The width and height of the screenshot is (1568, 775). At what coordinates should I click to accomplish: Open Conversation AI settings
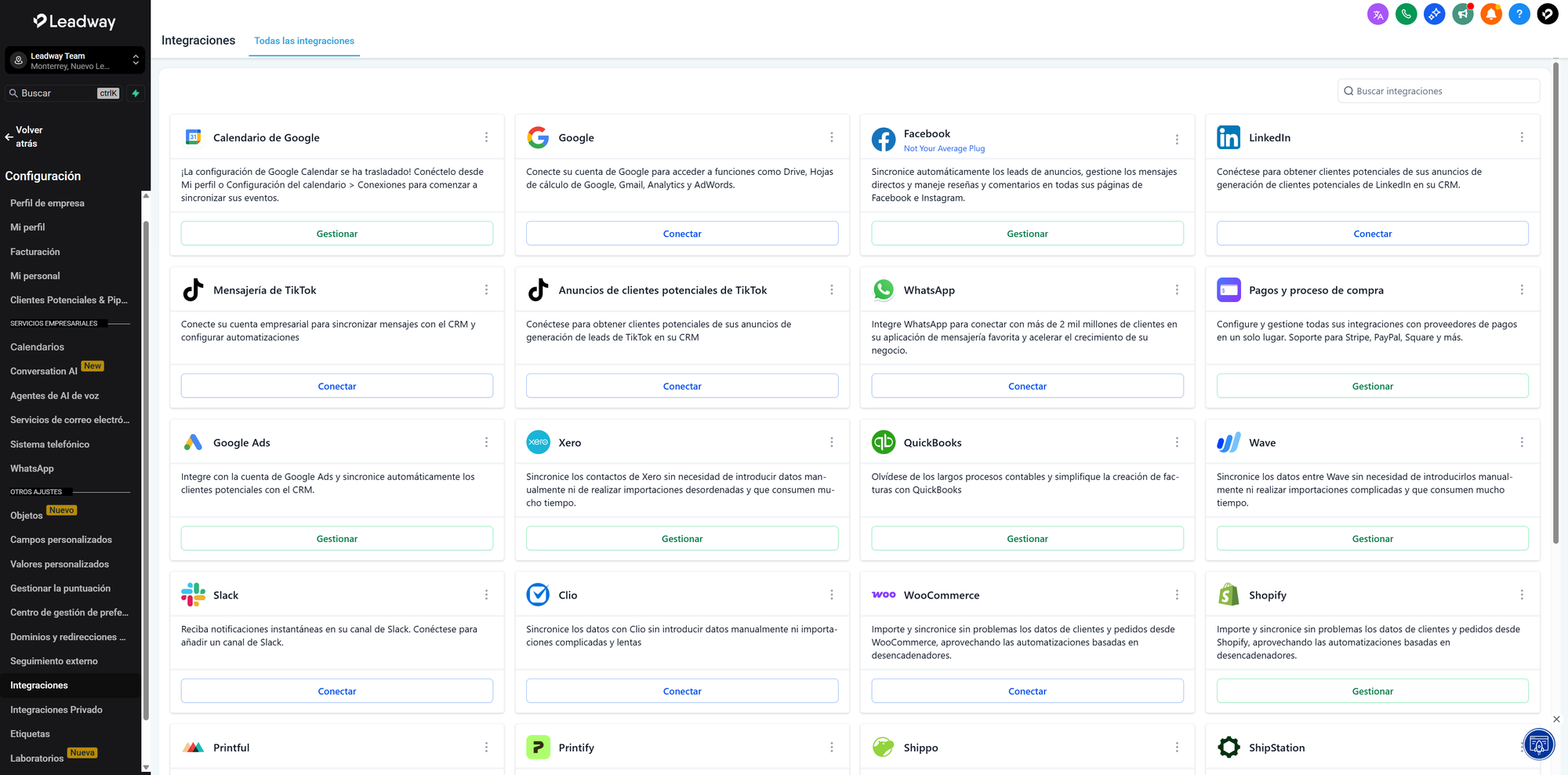(44, 371)
